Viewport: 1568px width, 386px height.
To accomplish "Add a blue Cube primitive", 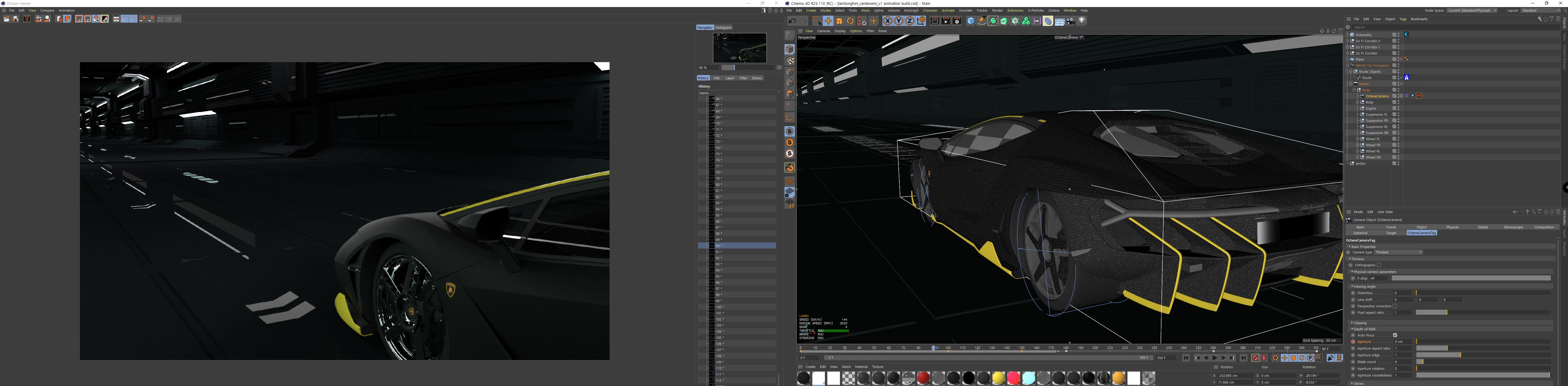I will 971,21.
